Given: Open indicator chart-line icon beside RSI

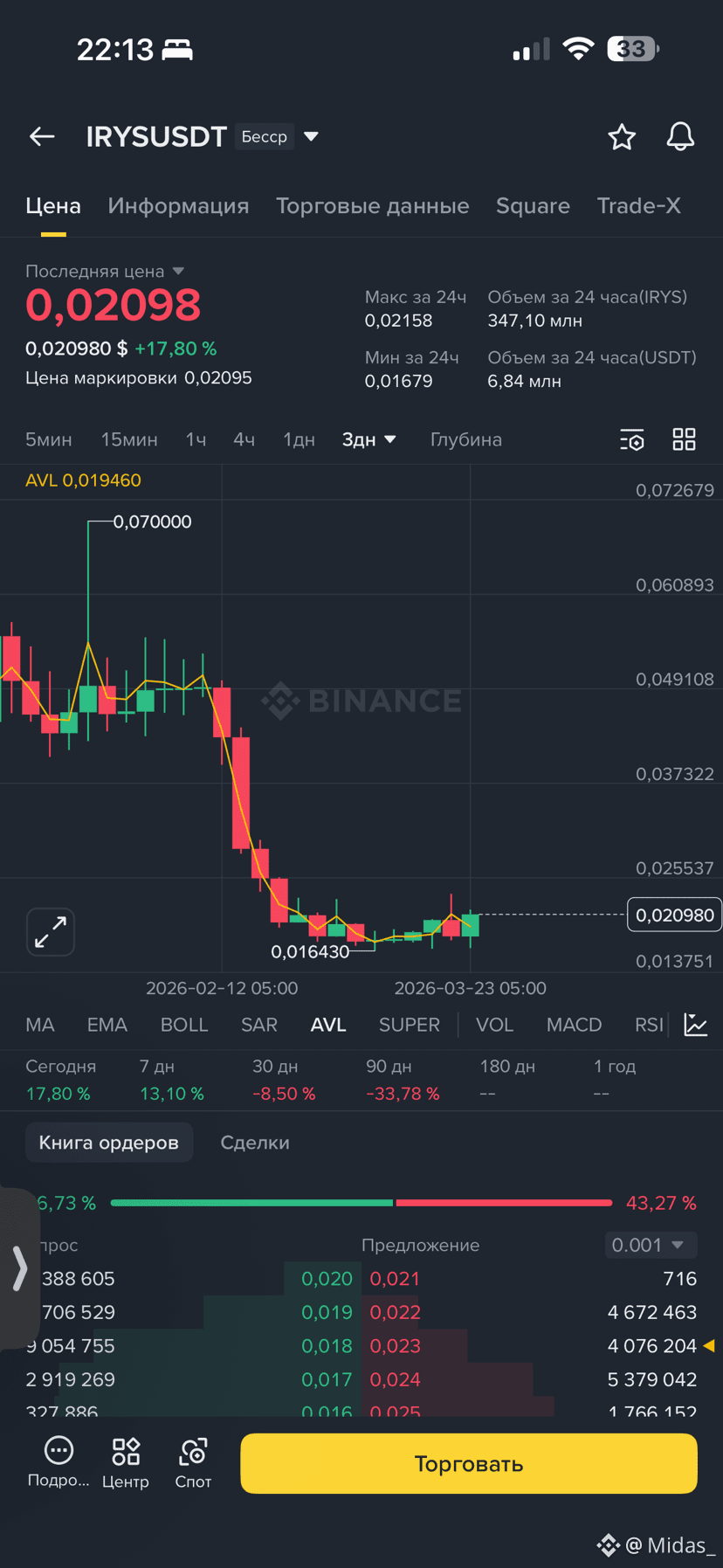Looking at the screenshot, I should click(x=696, y=1025).
